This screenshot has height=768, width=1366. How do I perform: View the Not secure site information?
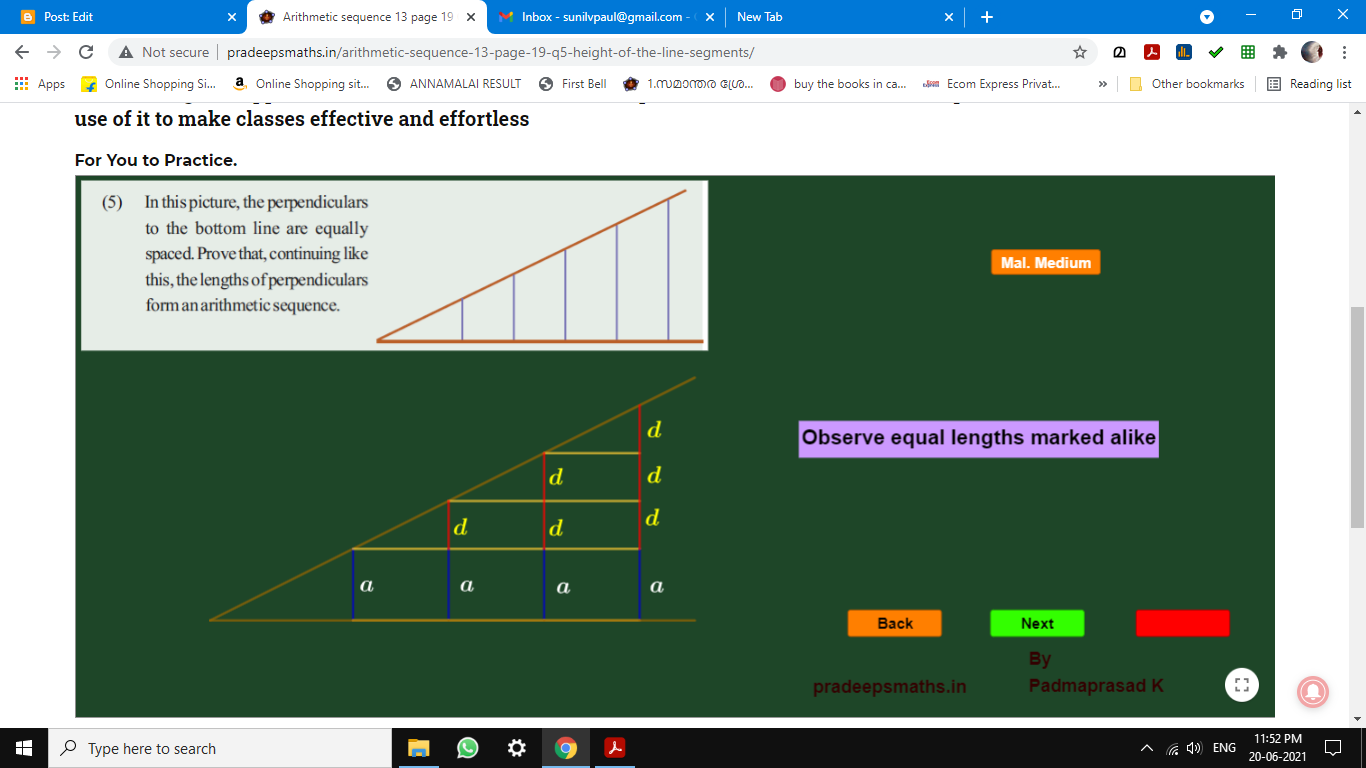pyautogui.click(x=165, y=52)
